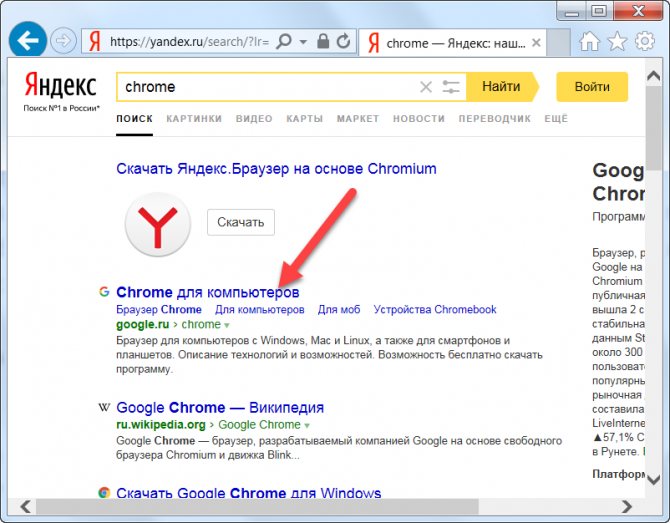The image size is (670, 523).
Task: Expand the ЕЩЁ menu
Action: pos(556,119)
